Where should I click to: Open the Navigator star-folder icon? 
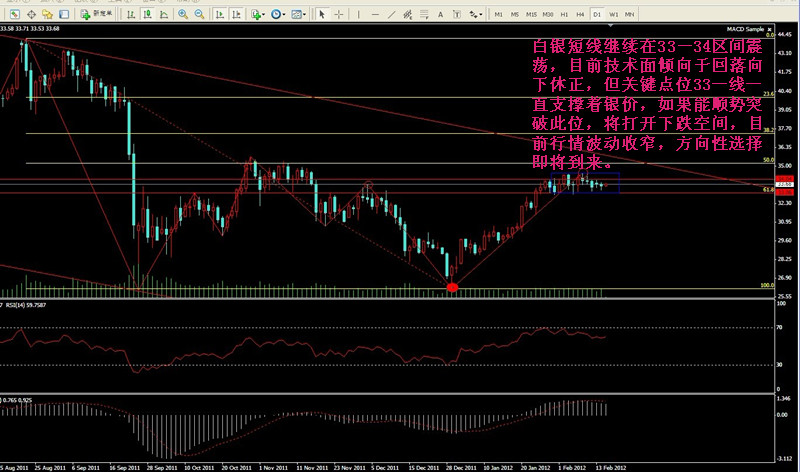47,14
